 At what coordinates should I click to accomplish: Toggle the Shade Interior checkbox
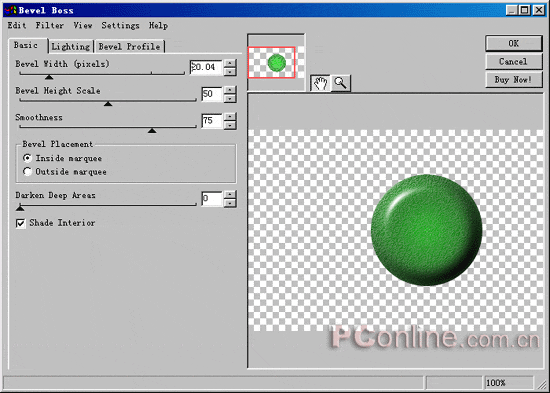pyautogui.click(x=21, y=223)
